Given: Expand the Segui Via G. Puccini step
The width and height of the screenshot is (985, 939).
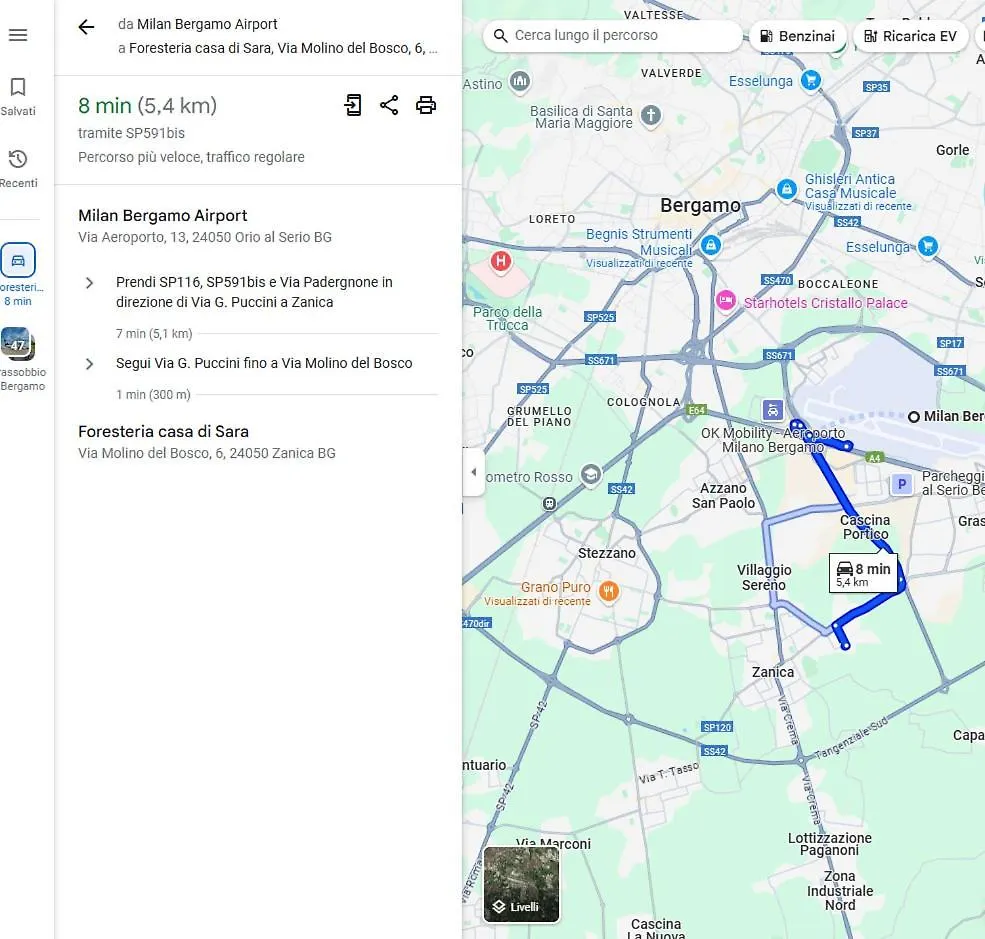Looking at the screenshot, I should 89,364.
